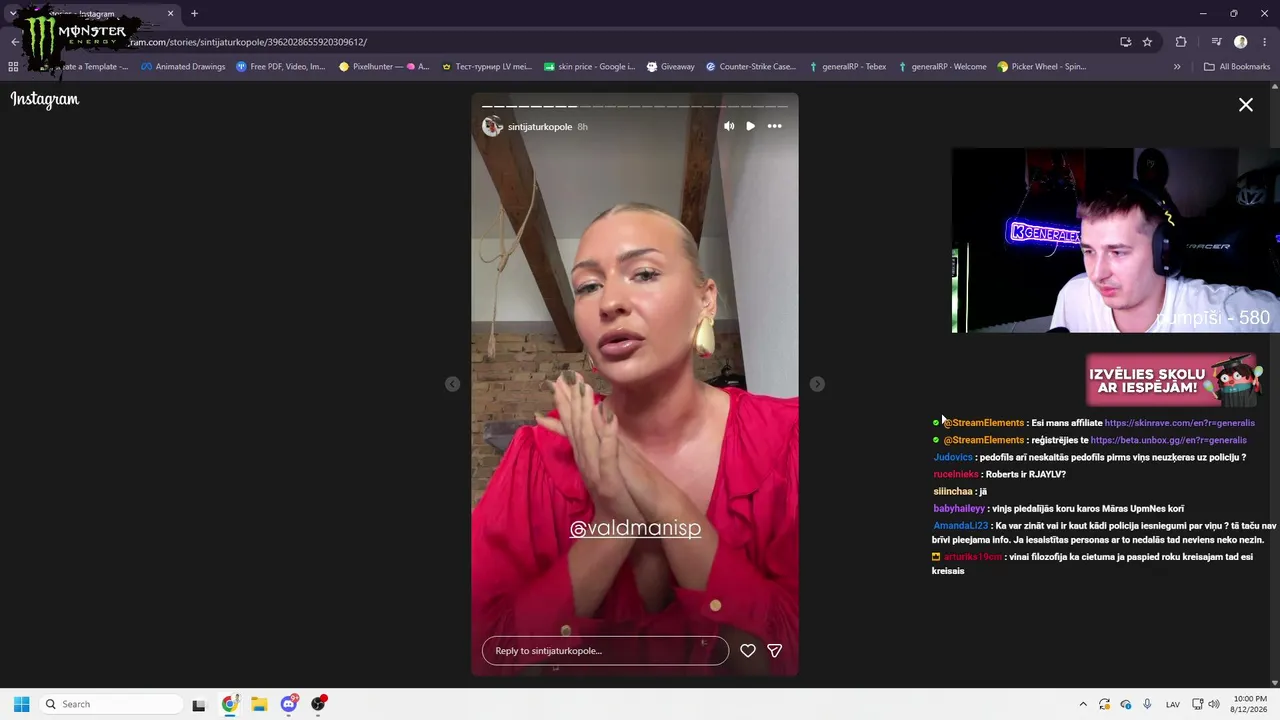Close the Instagram browser tab
This screenshot has height=720, width=1280.
(x=170, y=14)
